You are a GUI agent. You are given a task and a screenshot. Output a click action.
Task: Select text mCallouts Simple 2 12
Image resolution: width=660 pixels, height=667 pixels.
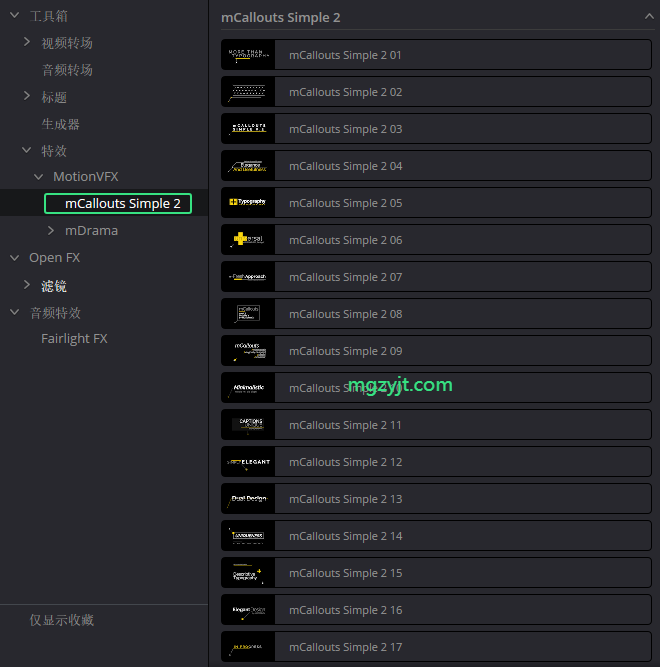point(345,462)
